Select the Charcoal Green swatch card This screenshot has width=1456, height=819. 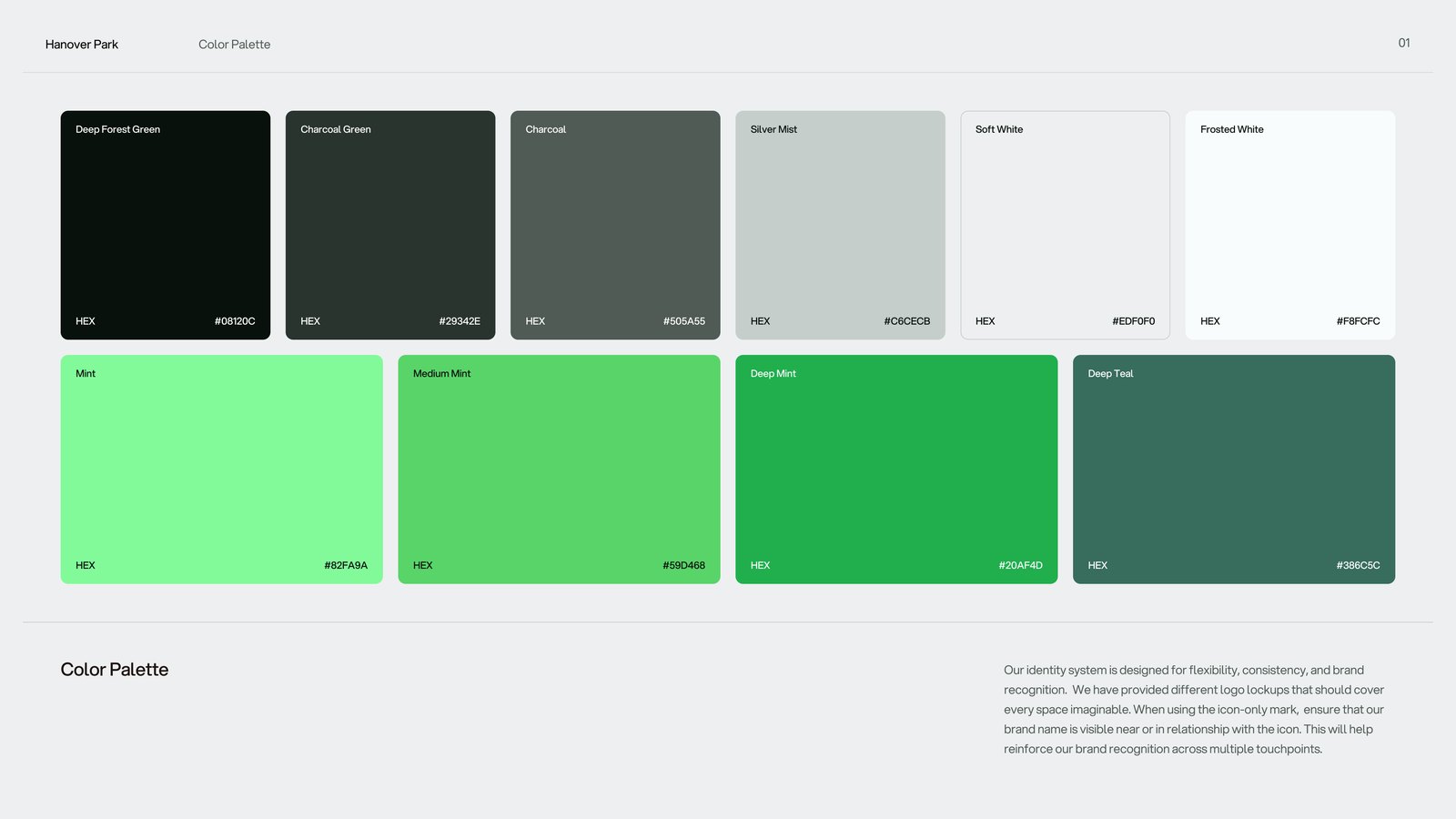[390, 225]
